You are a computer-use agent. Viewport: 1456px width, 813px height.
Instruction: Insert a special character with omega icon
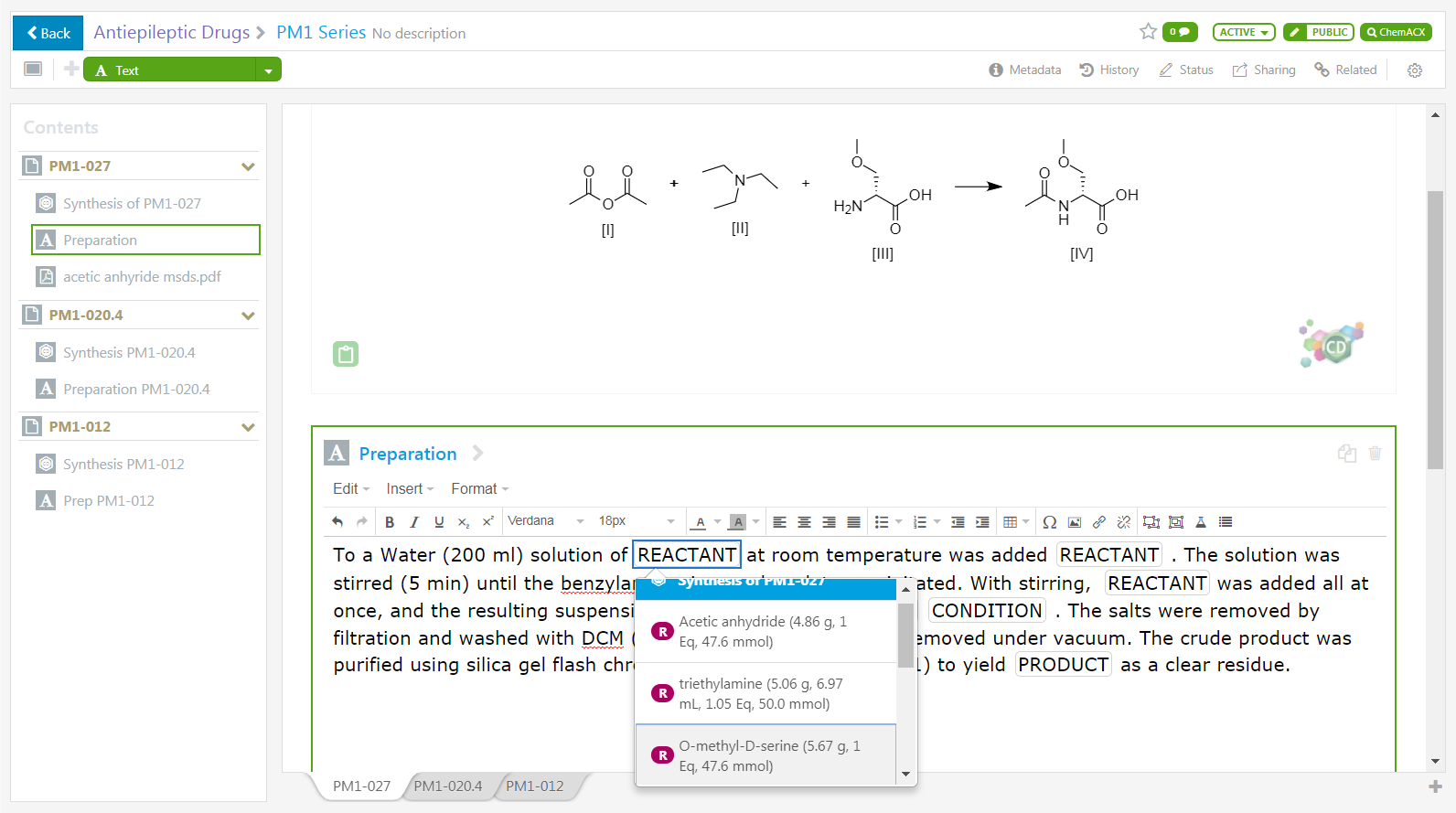[x=1050, y=522]
